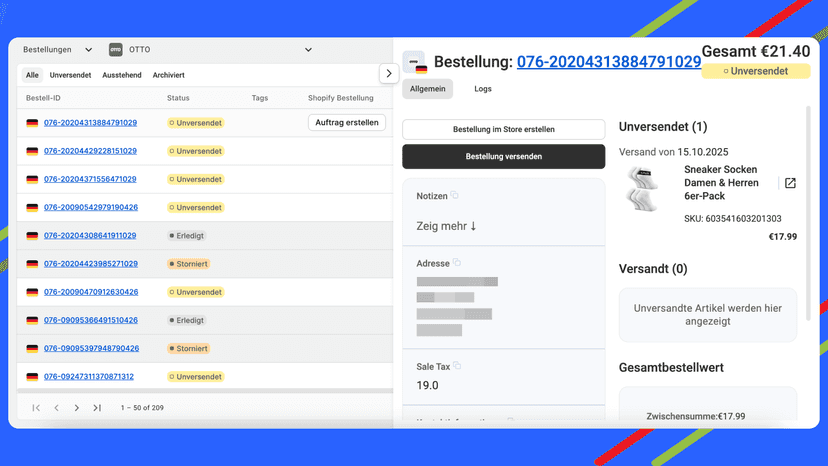Open order 076-20090470912630426
The height and width of the screenshot is (466, 828).
point(91,292)
